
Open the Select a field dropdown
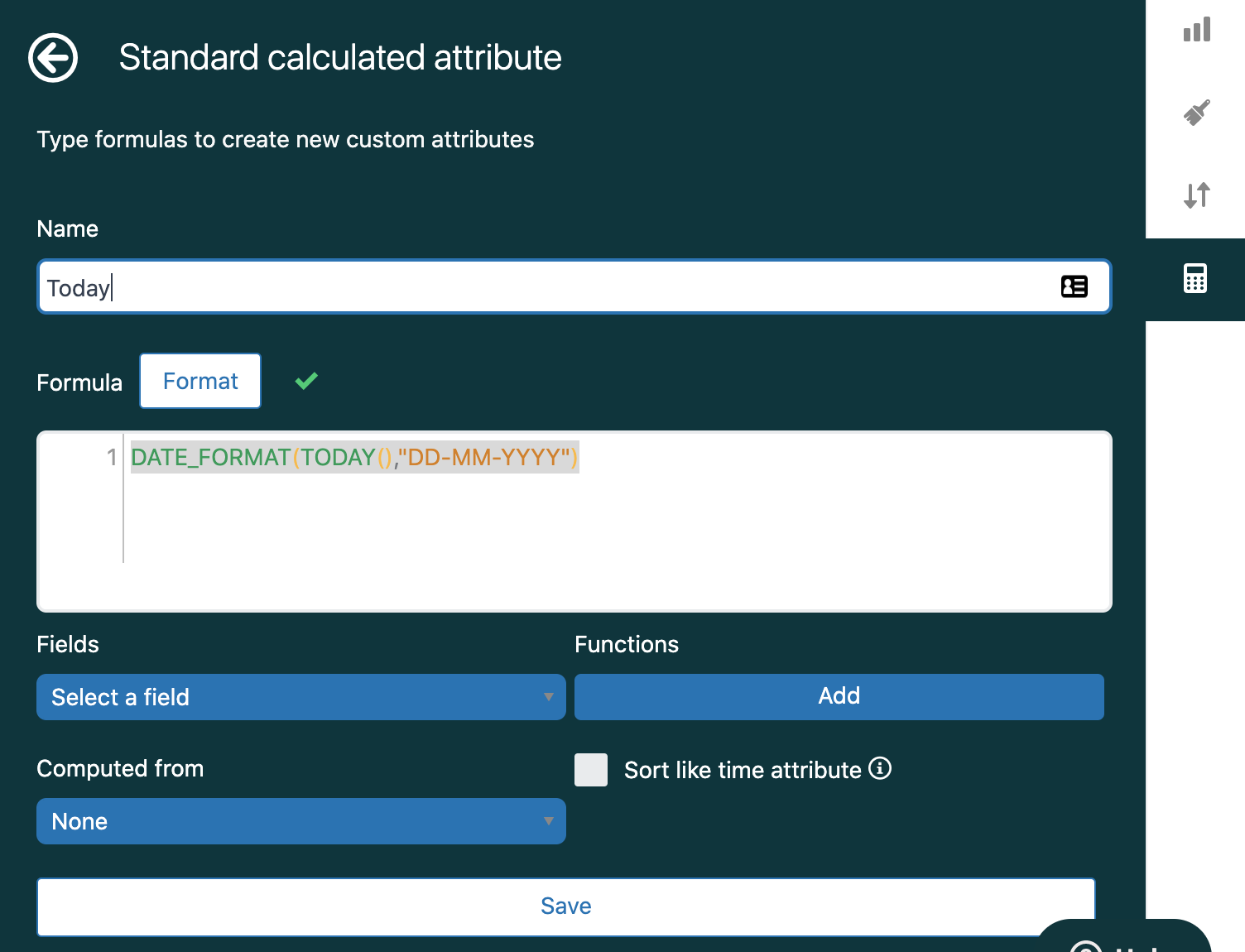(x=301, y=697)
